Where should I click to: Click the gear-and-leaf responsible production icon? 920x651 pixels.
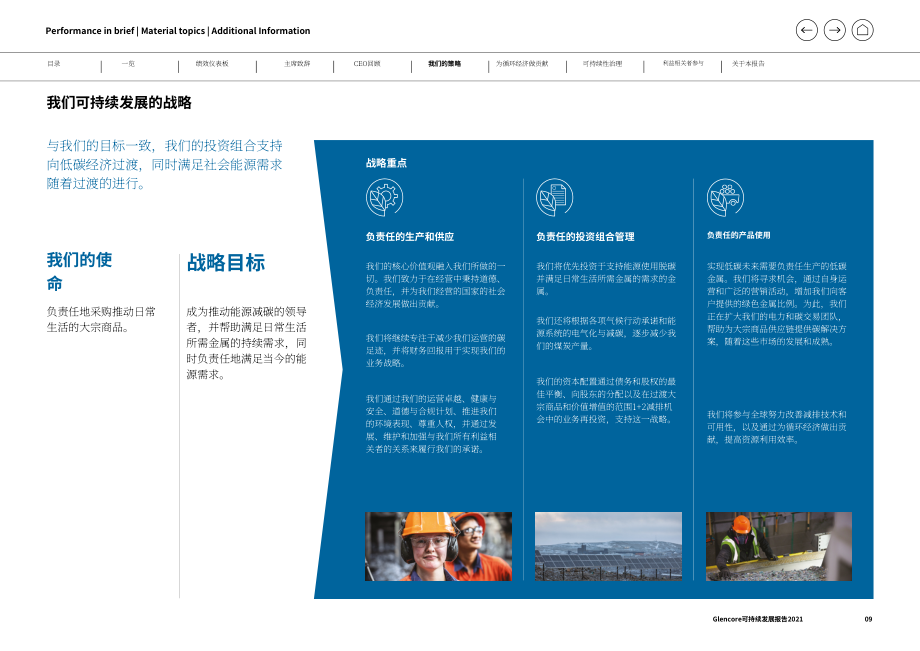384,198
